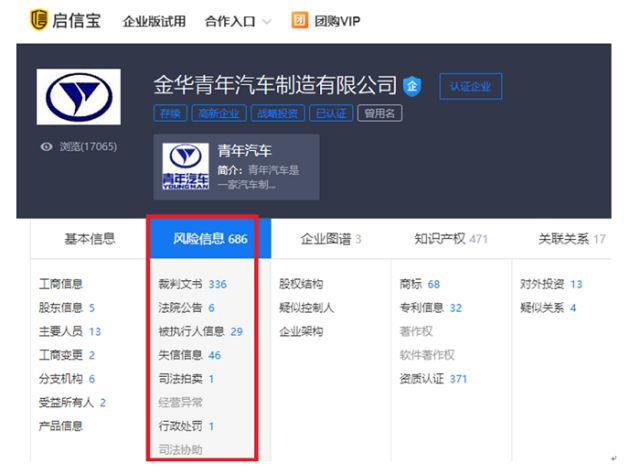The width and height of the screenshot is (640, 475).
Task: Open the 企业图谱 tab
Action: pyautogui.click(x=331, y=238)
